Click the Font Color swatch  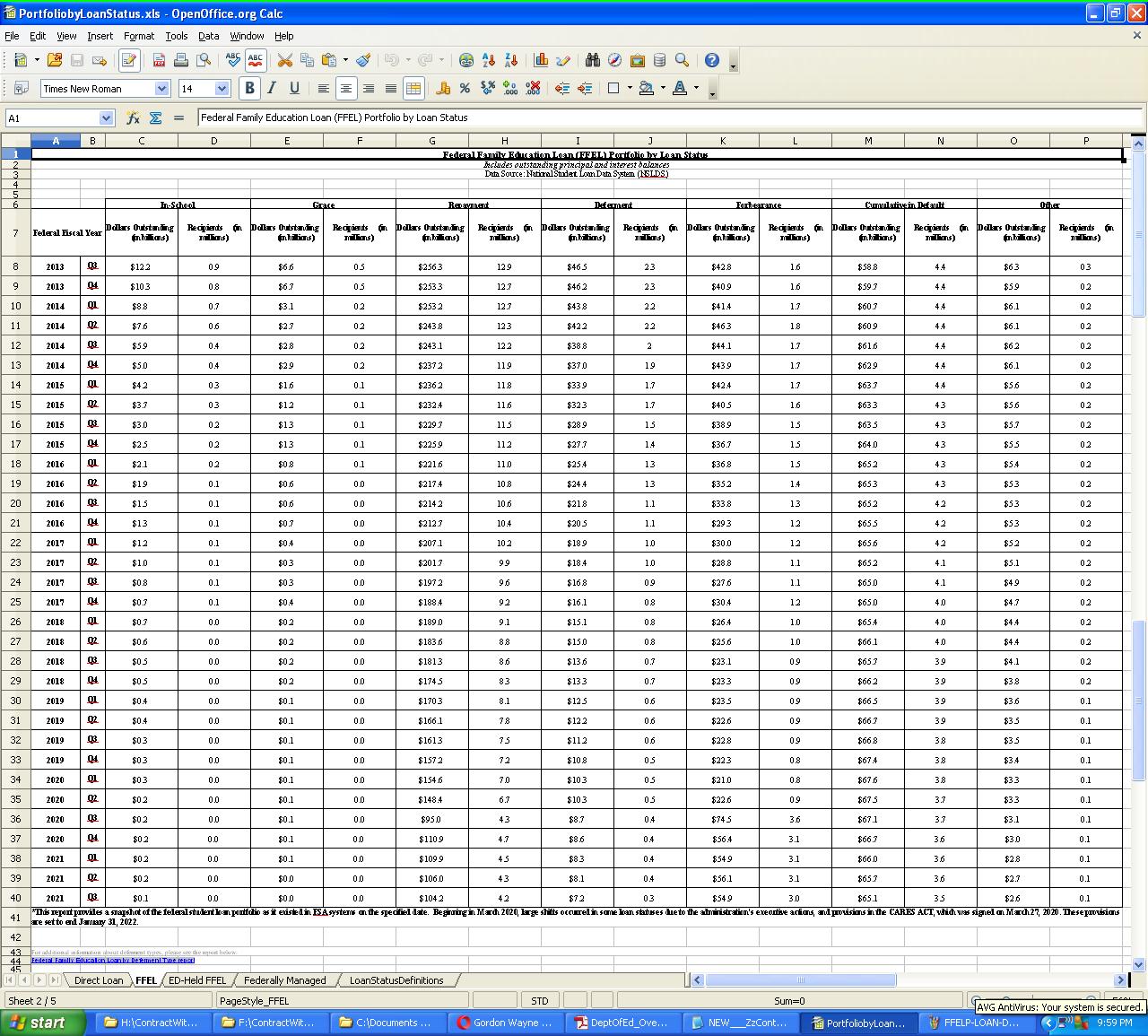pyautogui.click(x=679, y=88)
